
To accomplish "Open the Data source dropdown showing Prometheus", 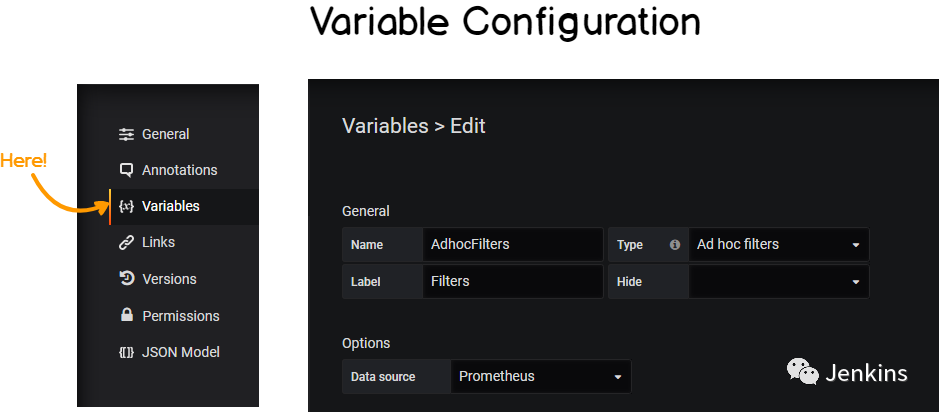I will pos(541,377).
